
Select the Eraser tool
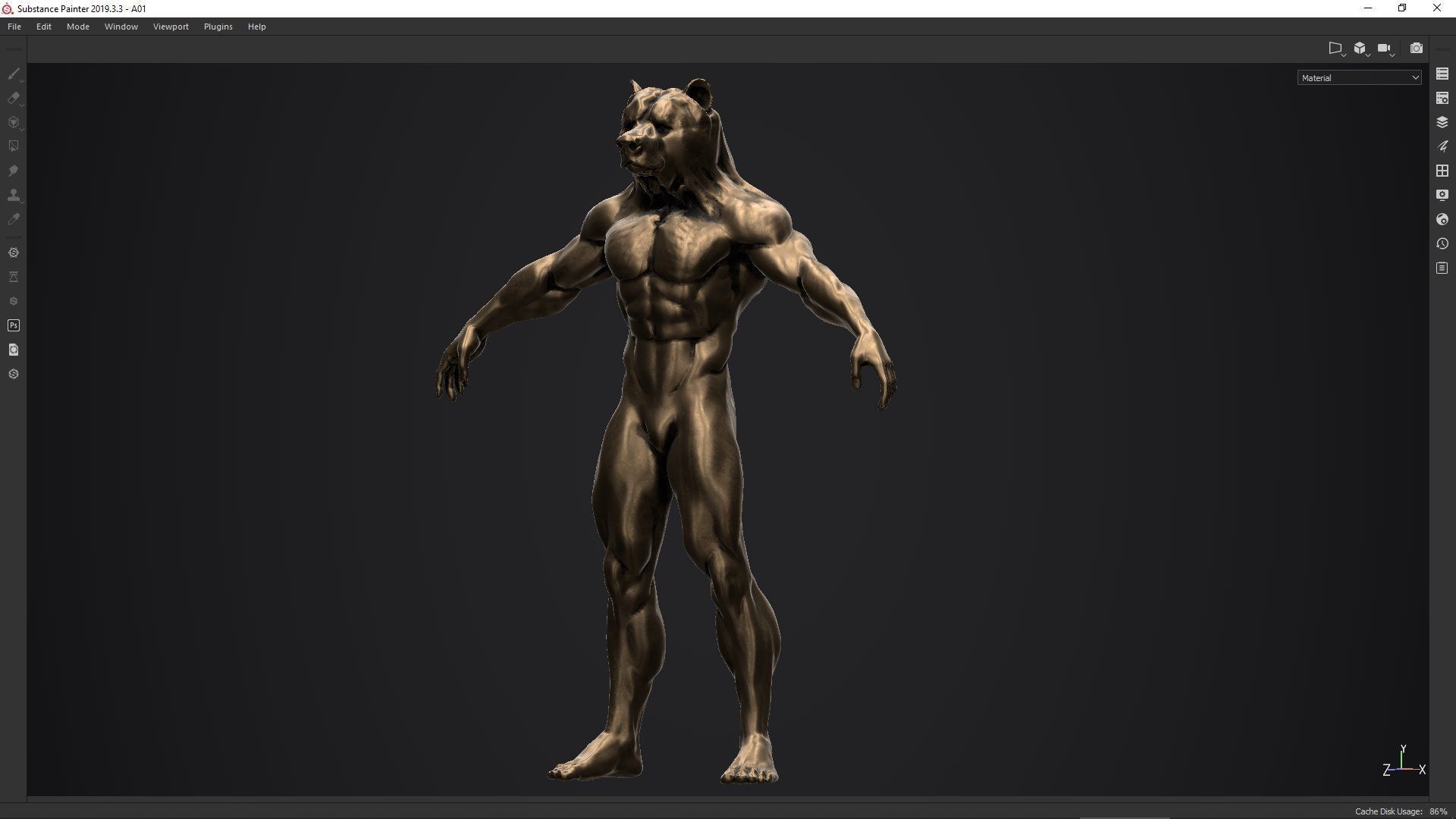coord(13,98)
